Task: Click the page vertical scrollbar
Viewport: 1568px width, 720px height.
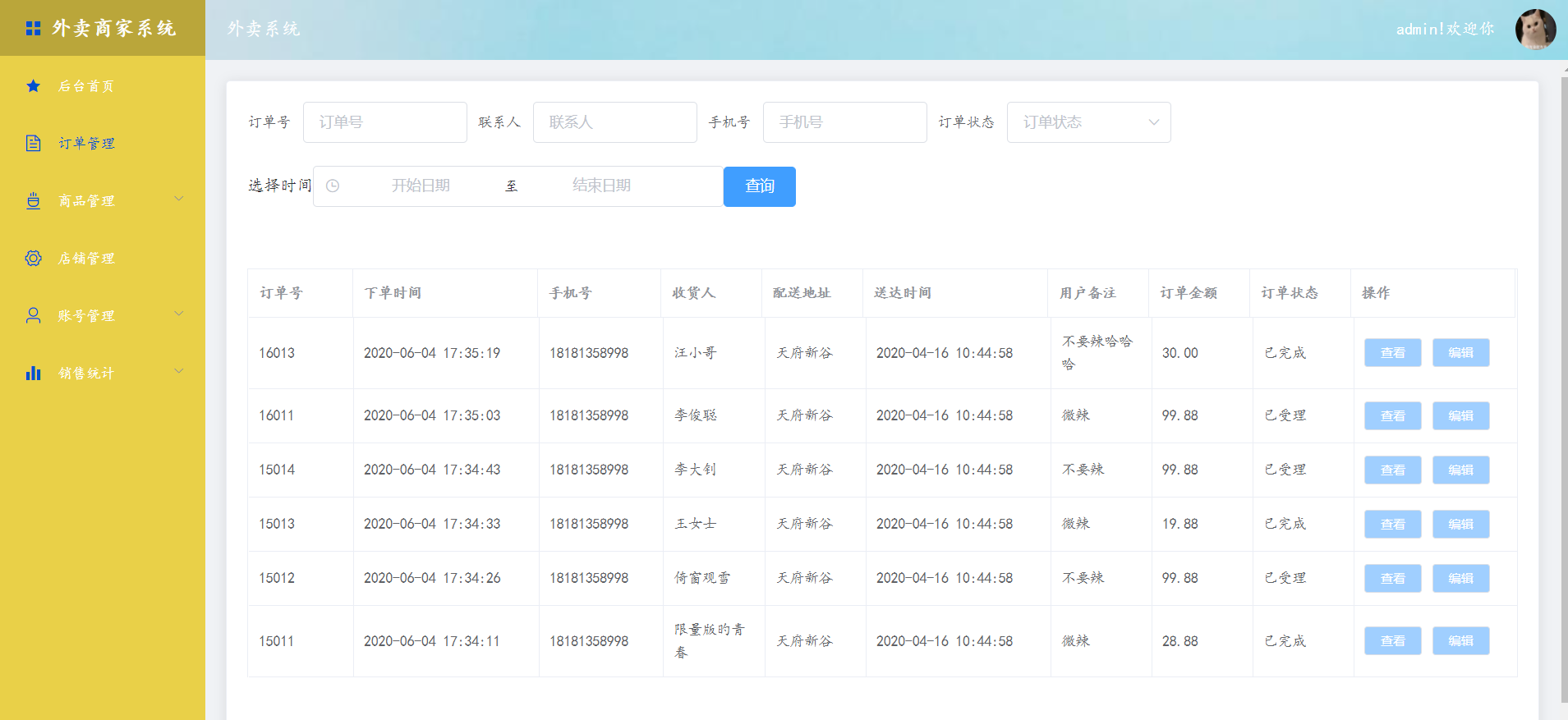Action: click(x=1564, y=390)
